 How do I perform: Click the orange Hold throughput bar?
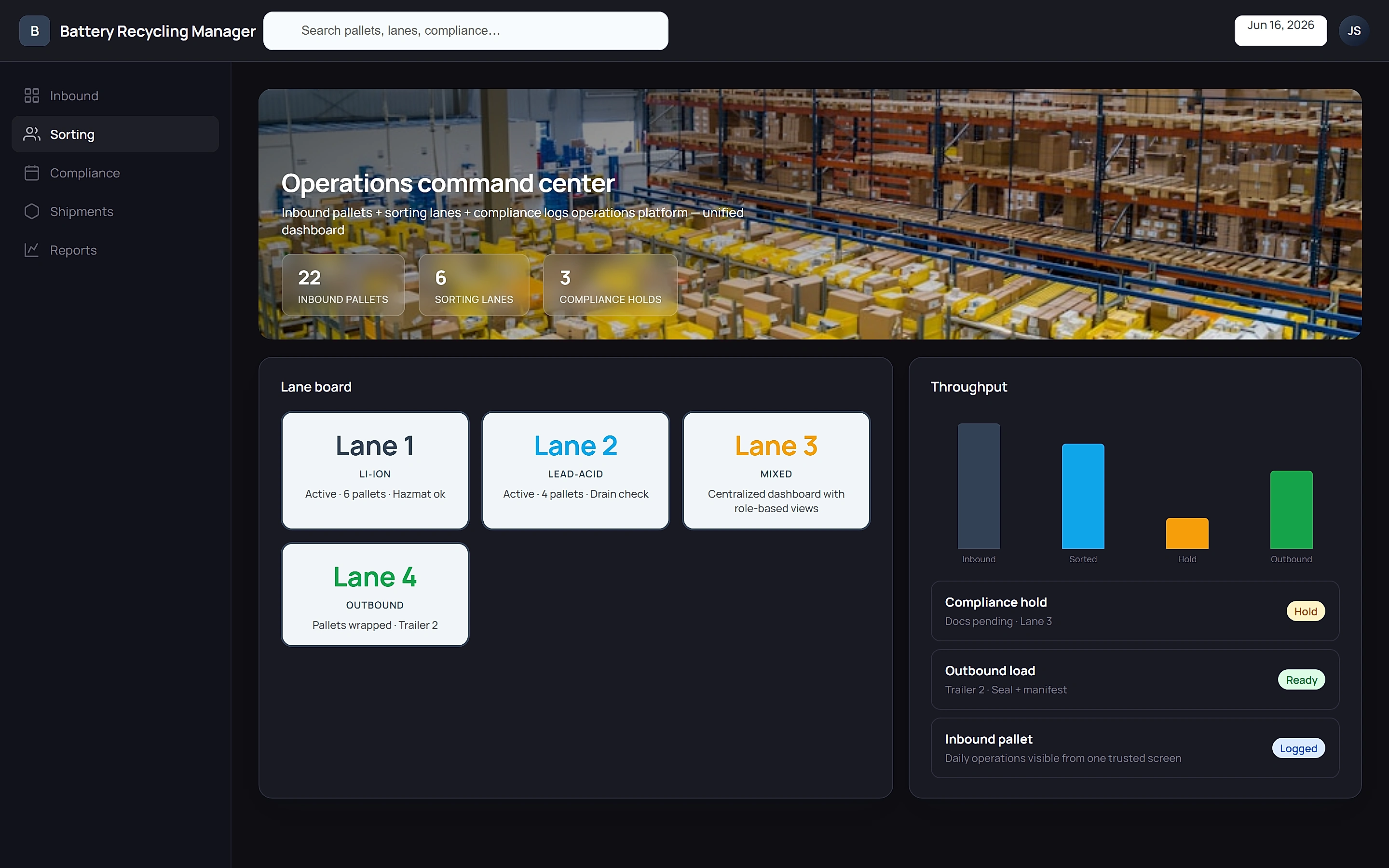[1187, 533]
